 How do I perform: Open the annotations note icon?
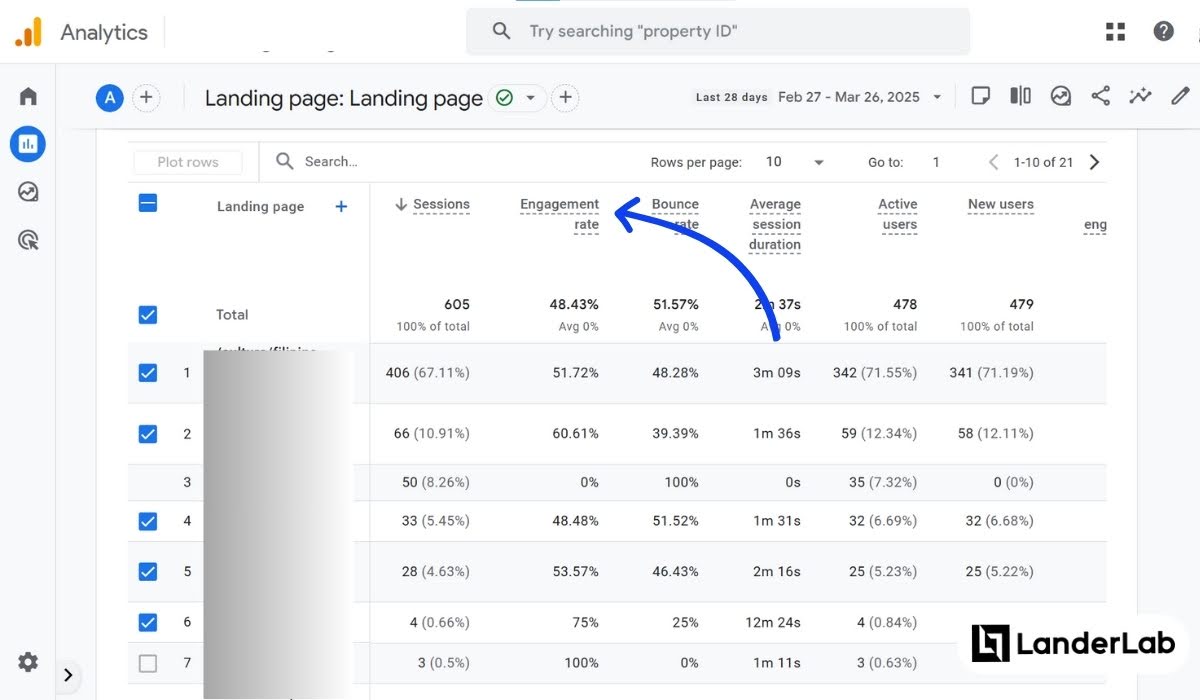981,96
